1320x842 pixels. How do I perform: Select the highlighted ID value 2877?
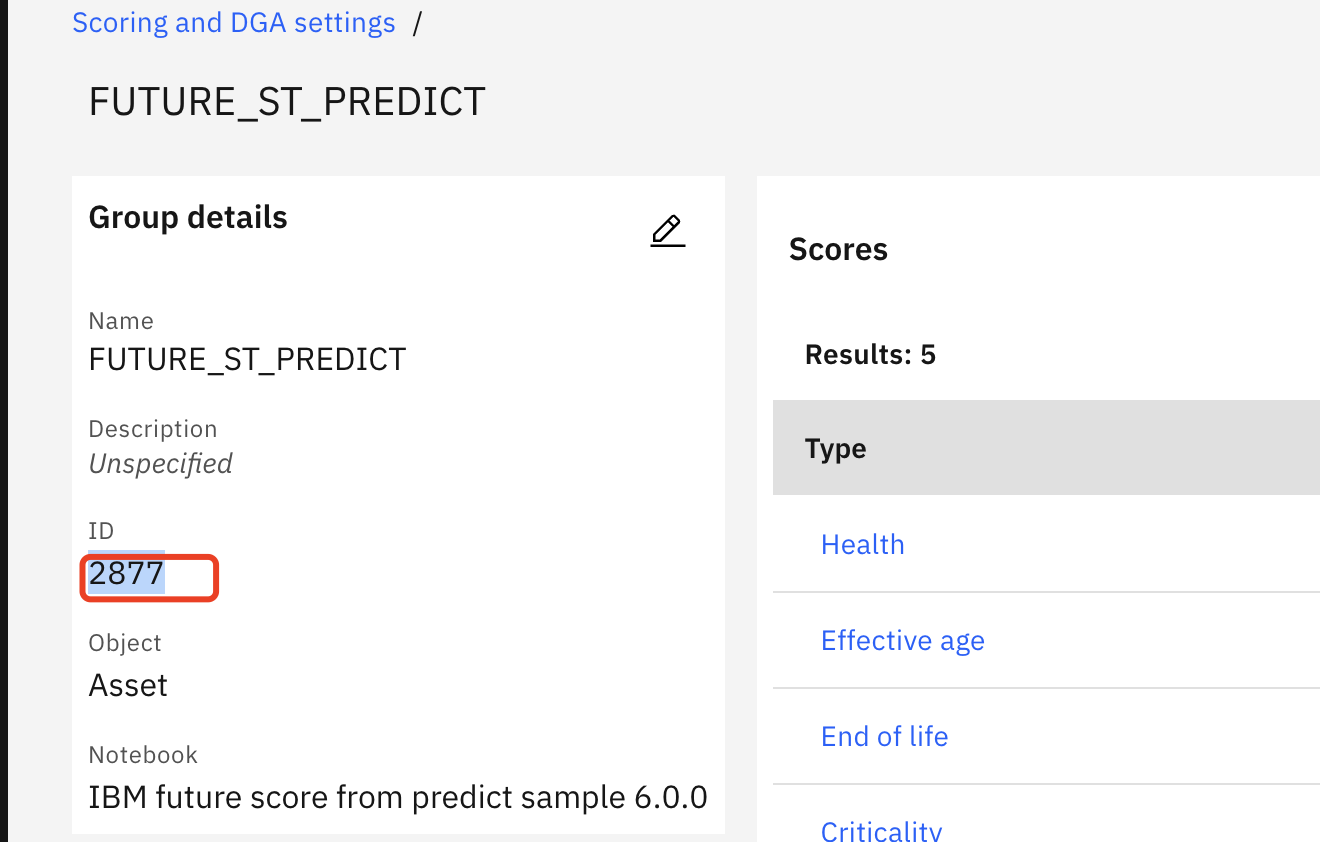pyautogui.click(x=126, y=574)
